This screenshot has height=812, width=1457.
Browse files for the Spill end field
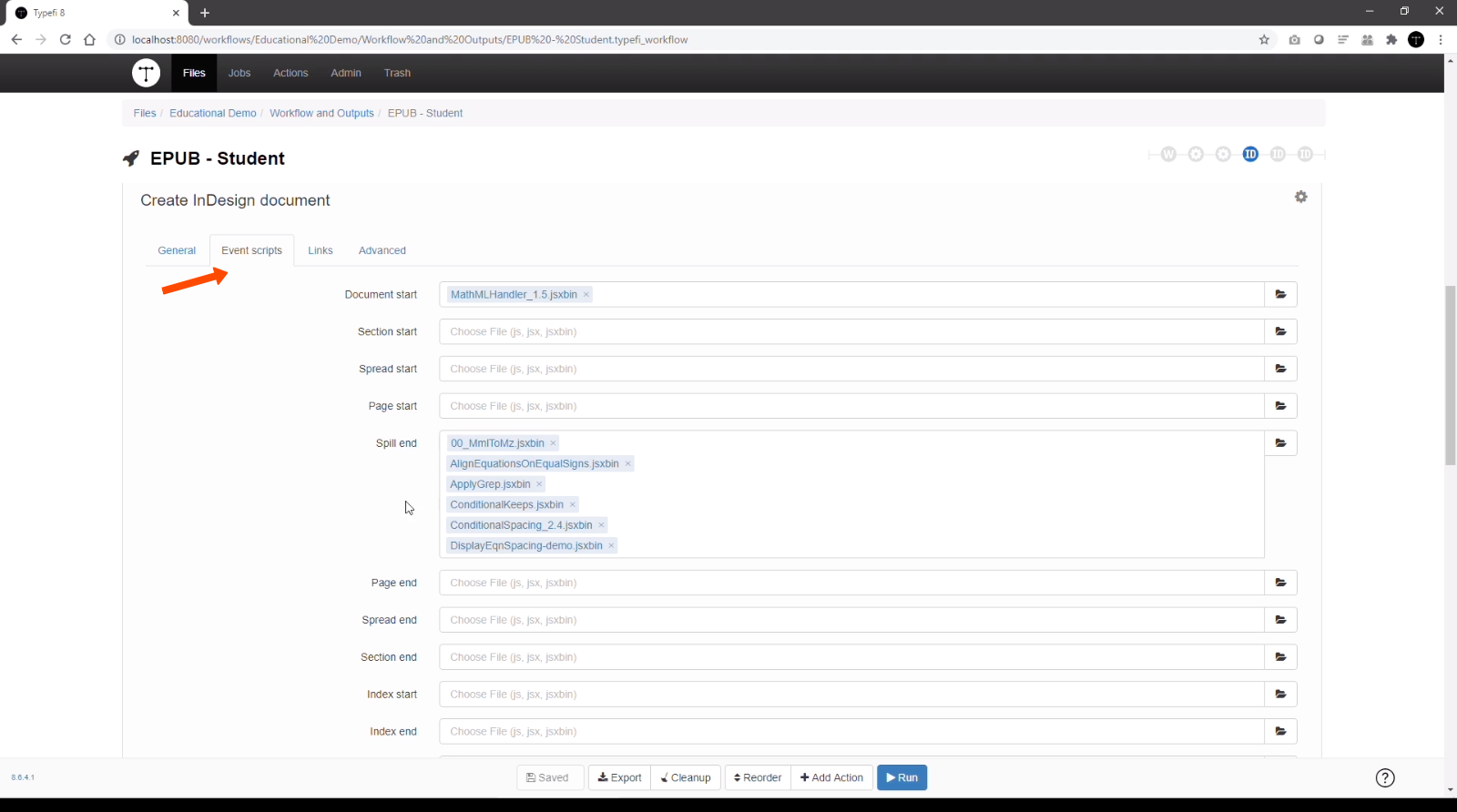(x=1280, y=443)
